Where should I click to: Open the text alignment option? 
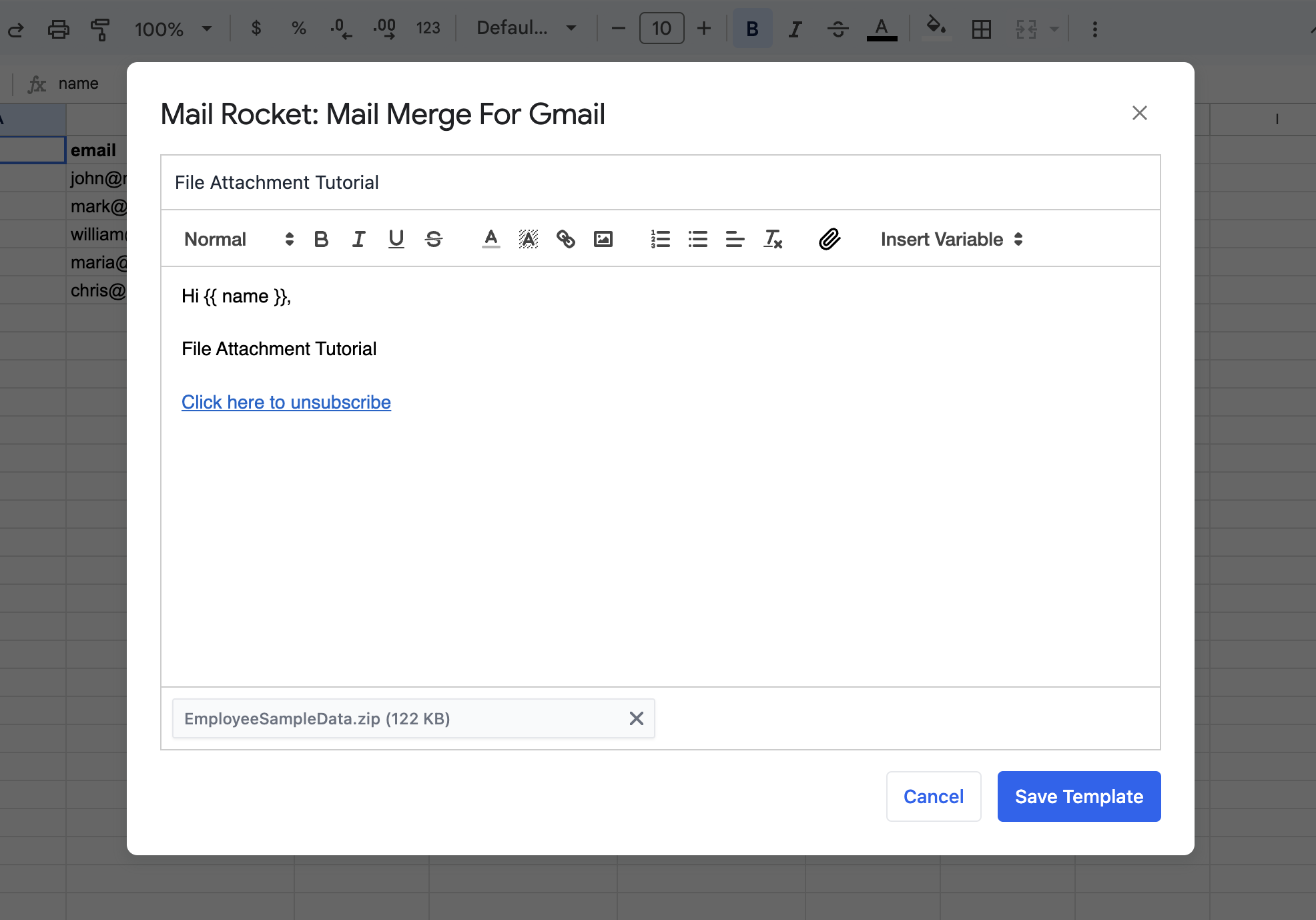point(735,239)
